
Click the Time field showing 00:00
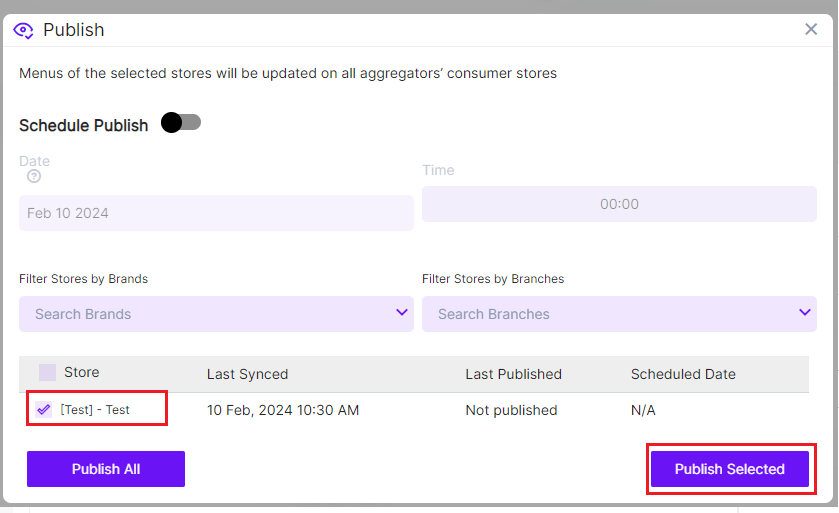click(619, 204)
